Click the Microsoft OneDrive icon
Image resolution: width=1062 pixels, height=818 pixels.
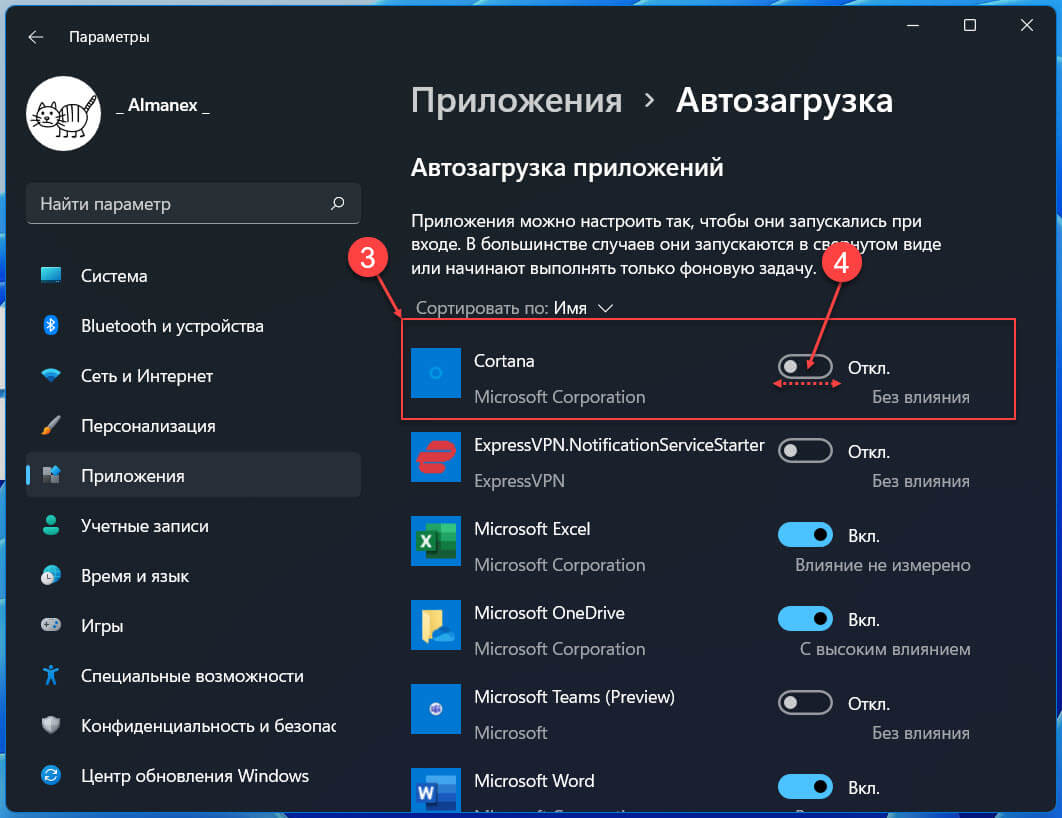coord(436,624)
